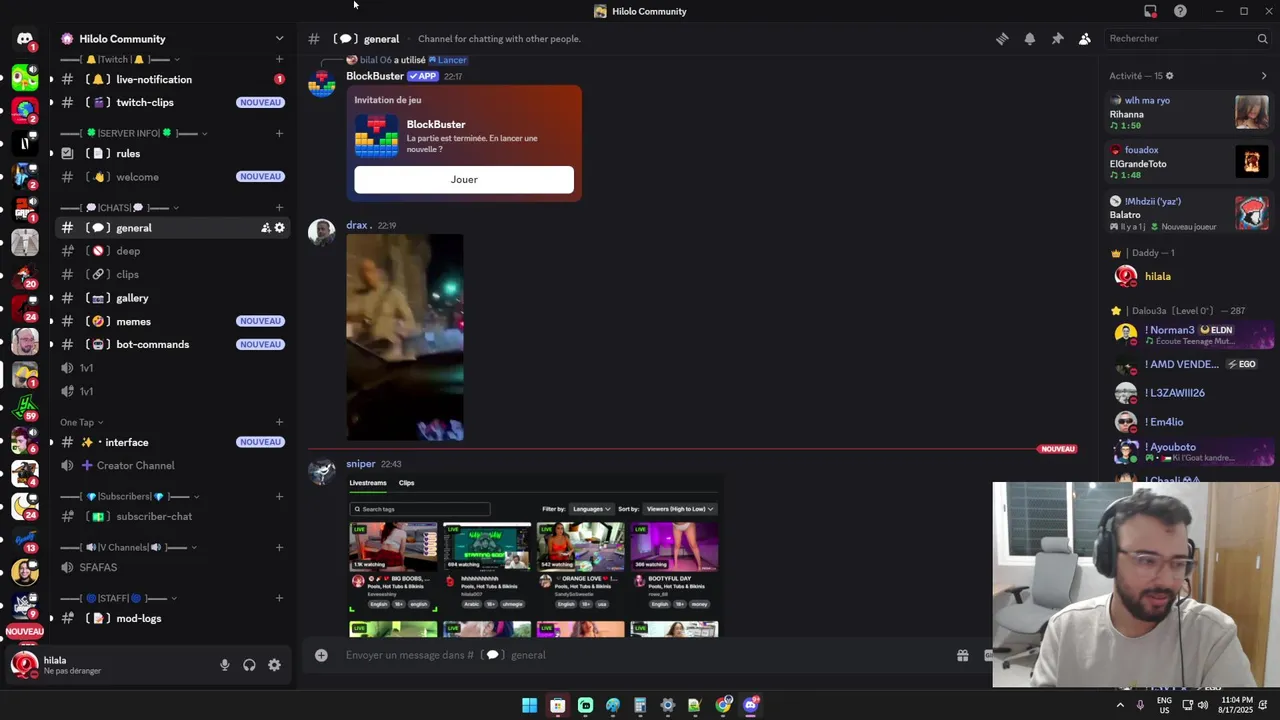The width and height of the screenshot is (1280, 720).
Task: Open drax username profile
Action: [x=357, y=225]
